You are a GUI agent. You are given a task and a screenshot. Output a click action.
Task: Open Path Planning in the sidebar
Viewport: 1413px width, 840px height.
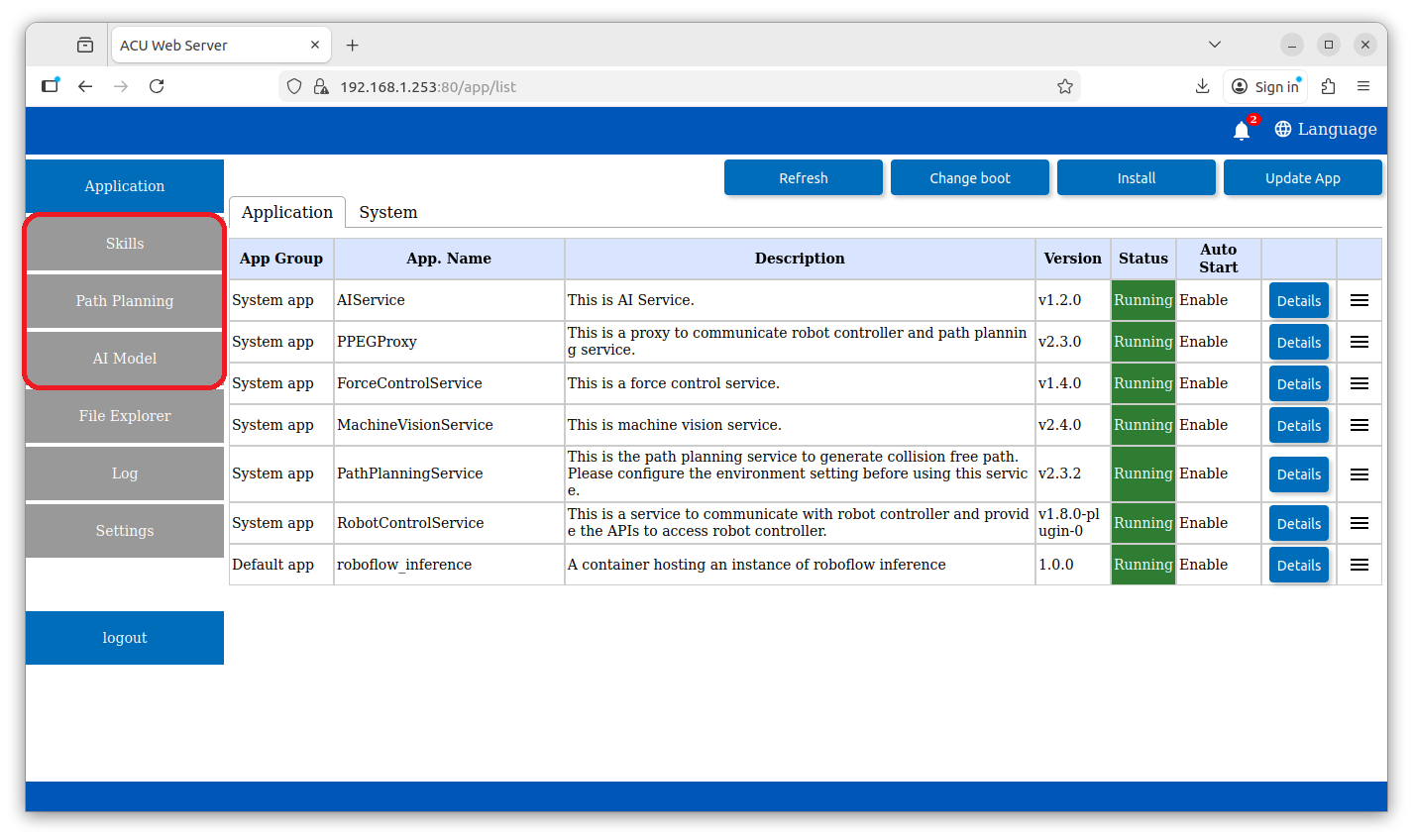125,301
